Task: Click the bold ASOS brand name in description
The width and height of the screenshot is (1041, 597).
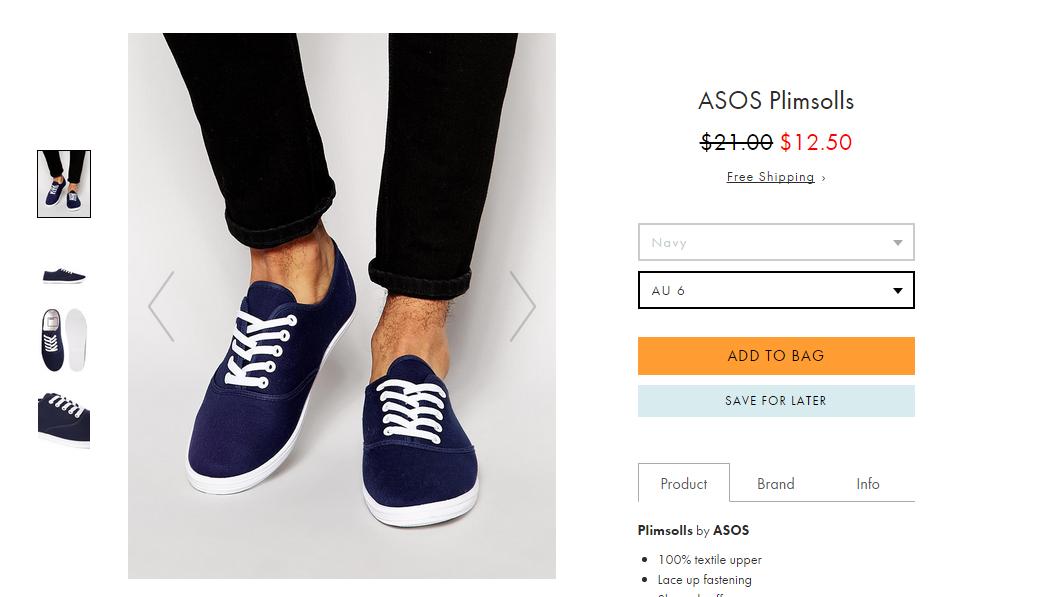Action: [731, 531]
